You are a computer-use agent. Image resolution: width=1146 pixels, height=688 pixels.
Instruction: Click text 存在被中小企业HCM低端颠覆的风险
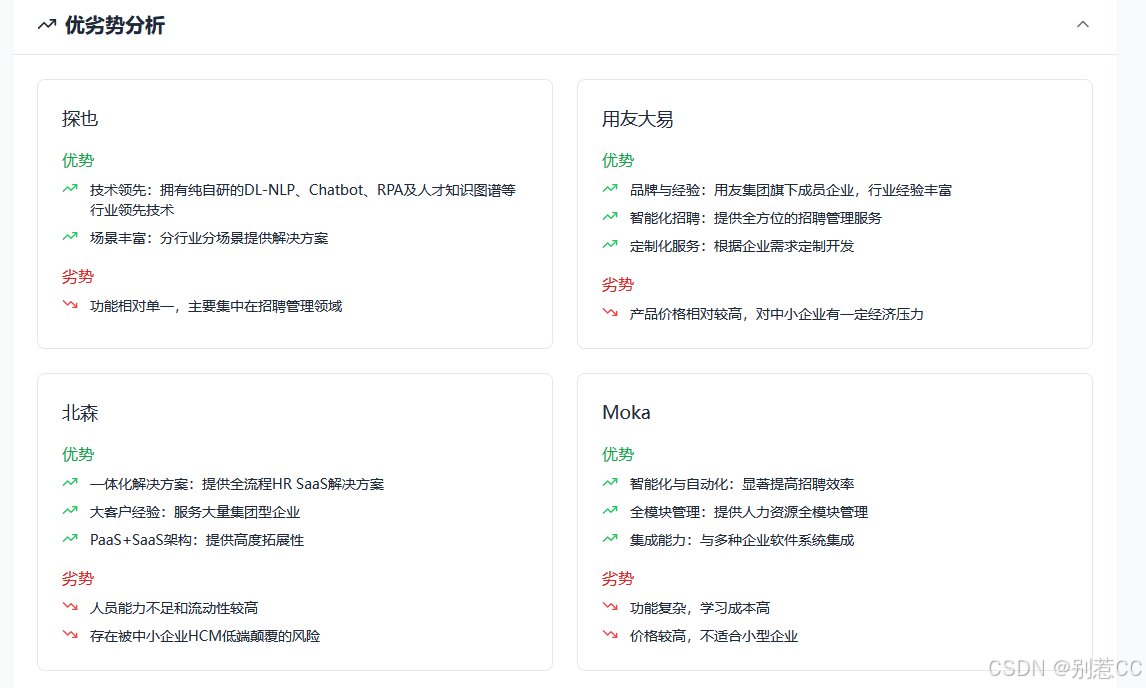205,636
